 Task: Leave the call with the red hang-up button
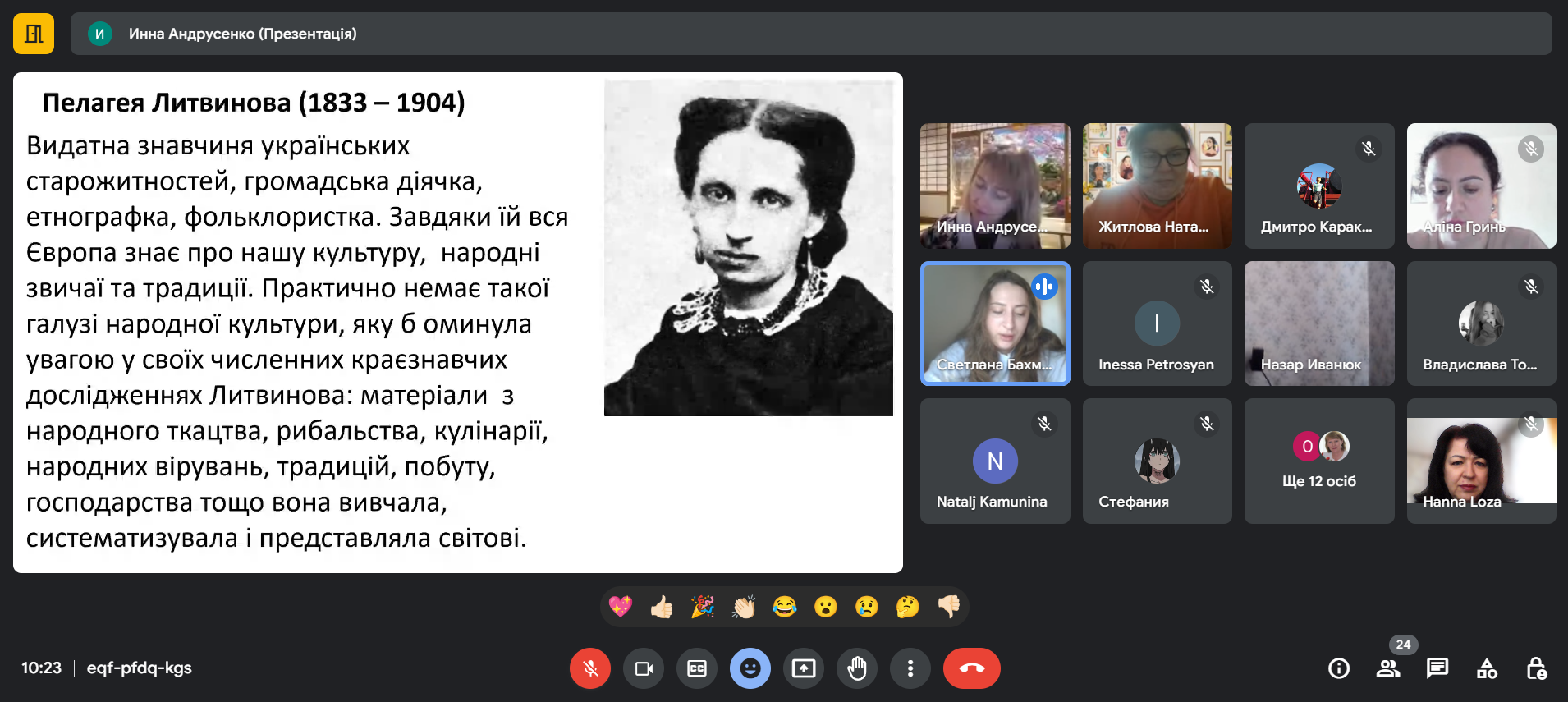971,668
